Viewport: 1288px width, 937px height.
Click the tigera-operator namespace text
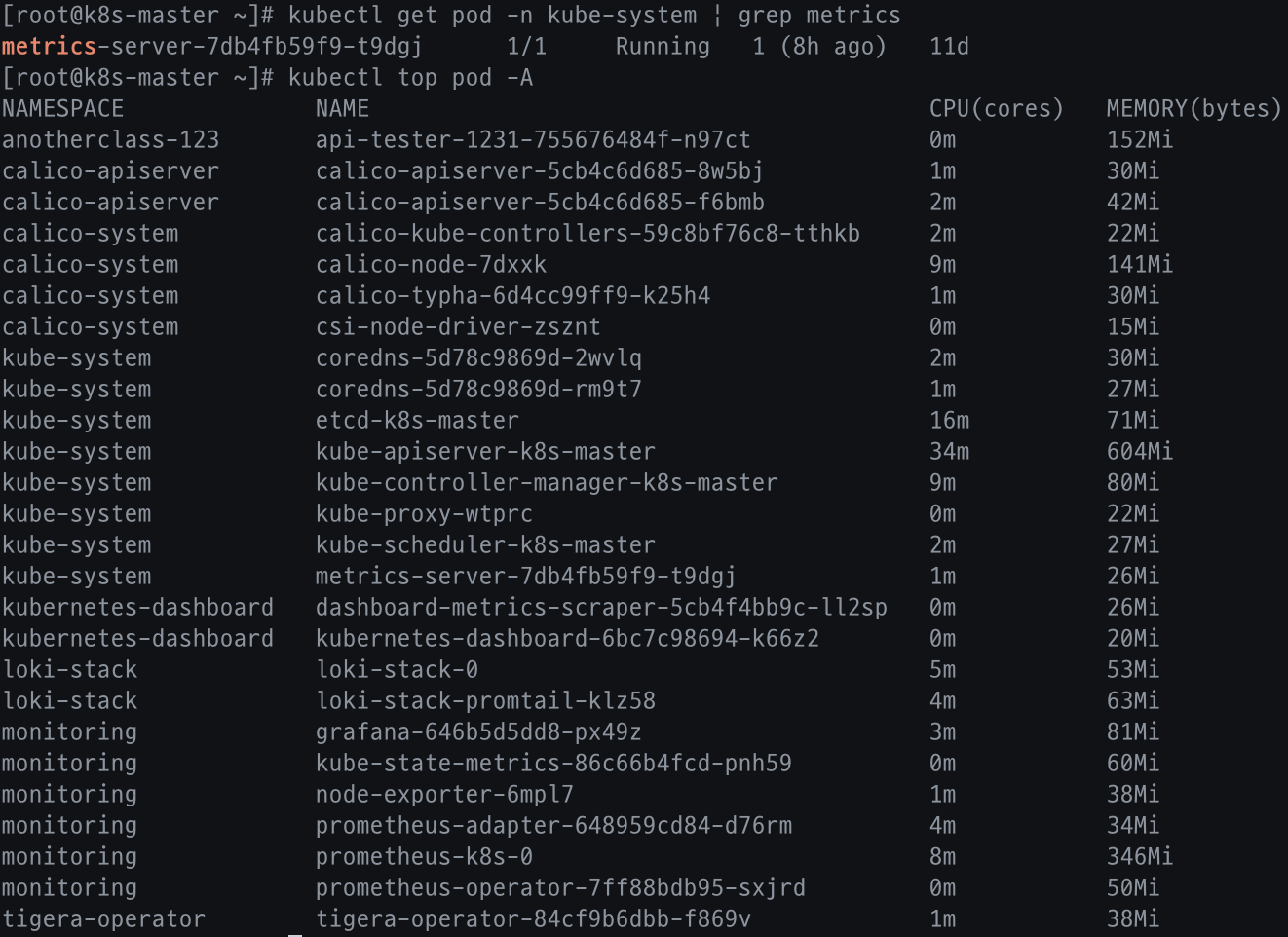click(103, 918)
